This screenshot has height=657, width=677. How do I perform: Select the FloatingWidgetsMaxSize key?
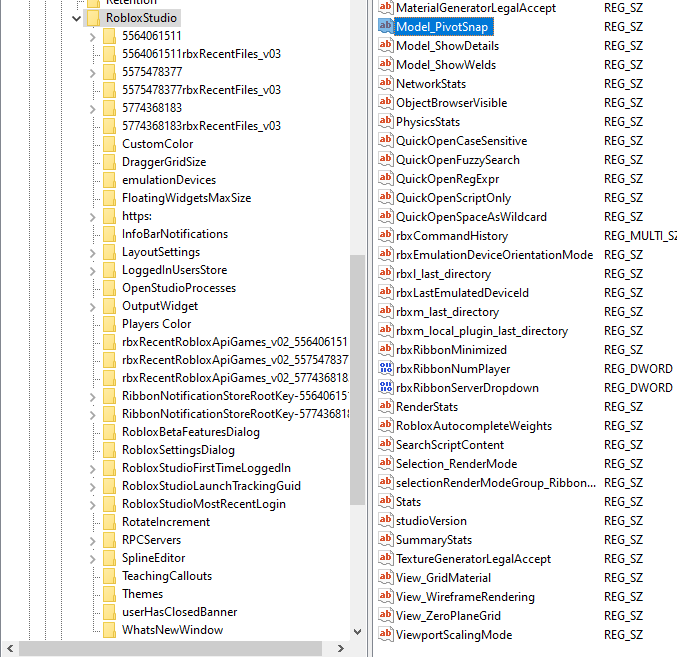[x=187, y=198]
